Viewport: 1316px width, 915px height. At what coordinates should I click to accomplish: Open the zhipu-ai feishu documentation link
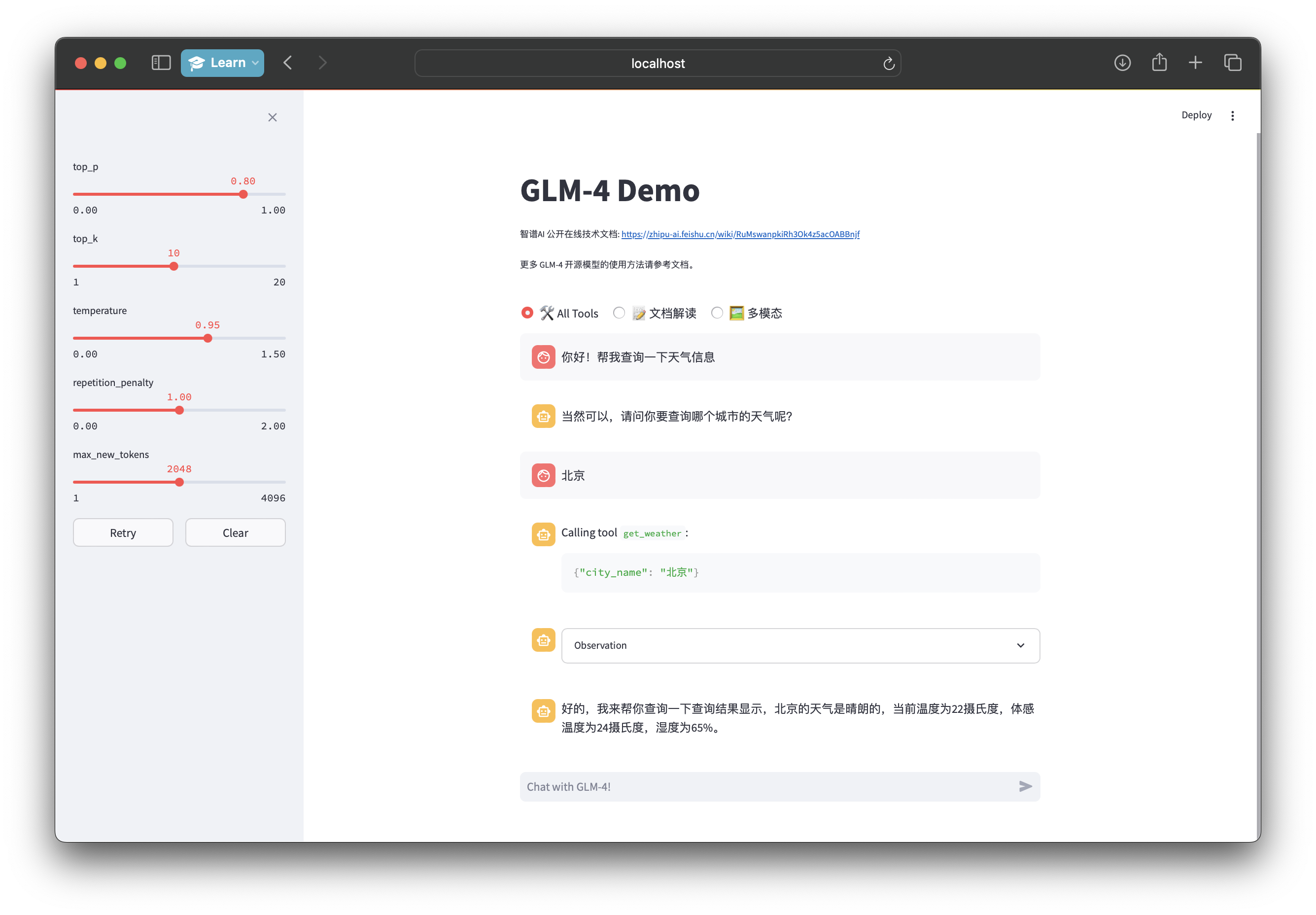[x=740, y=234]
